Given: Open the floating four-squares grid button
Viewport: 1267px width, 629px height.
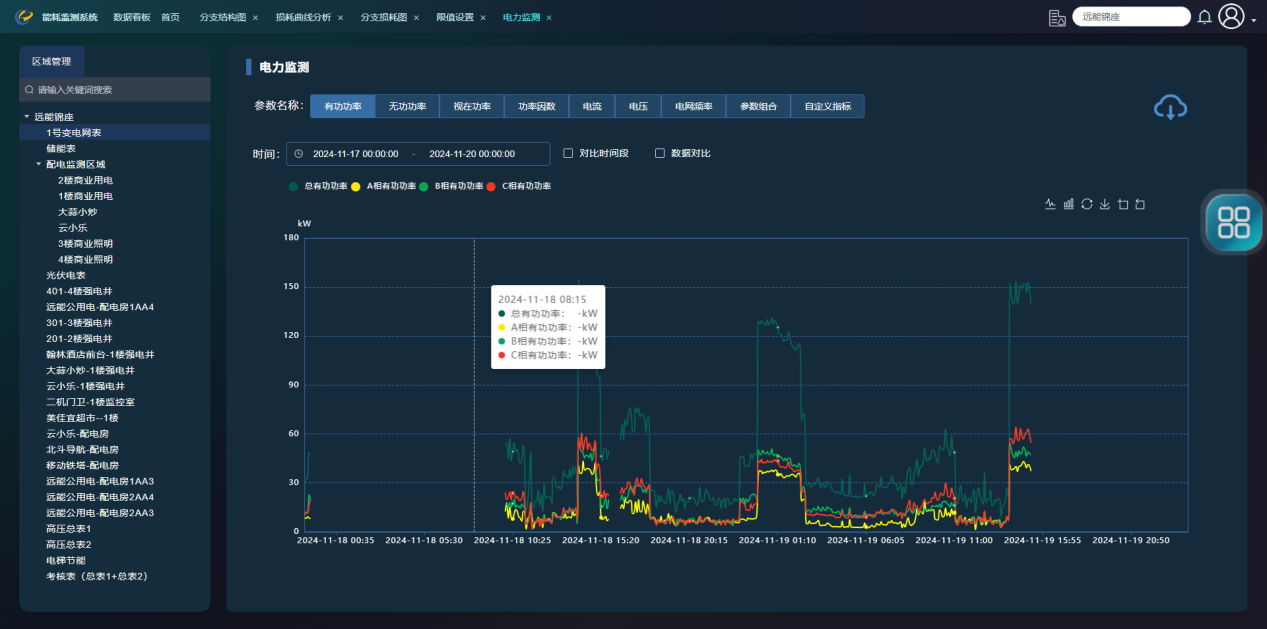Looking at the screenshot, I should [x=1233, y=221].
